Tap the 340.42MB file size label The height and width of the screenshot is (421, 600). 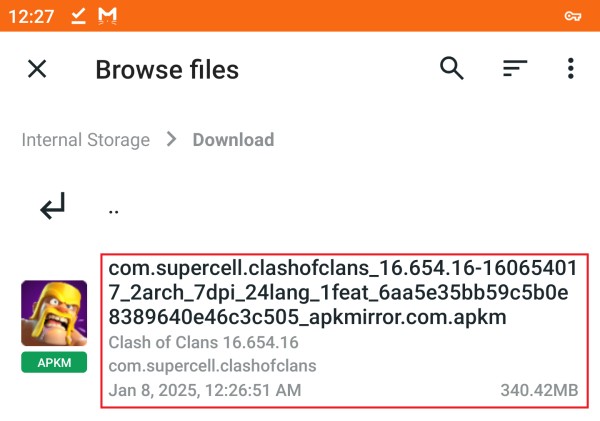click(x=539, y=390)
